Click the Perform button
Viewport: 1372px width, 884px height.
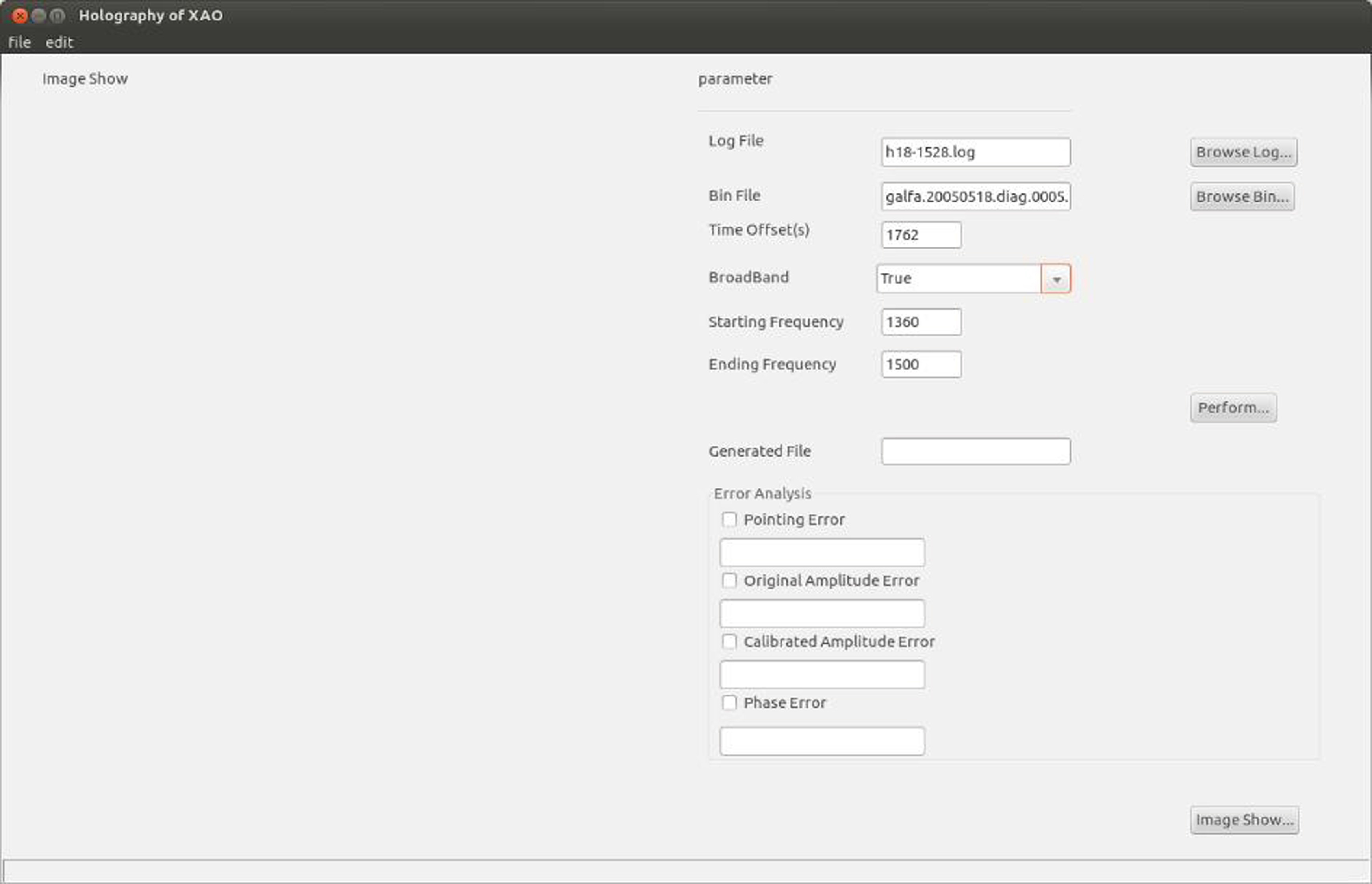[1233, 408]
